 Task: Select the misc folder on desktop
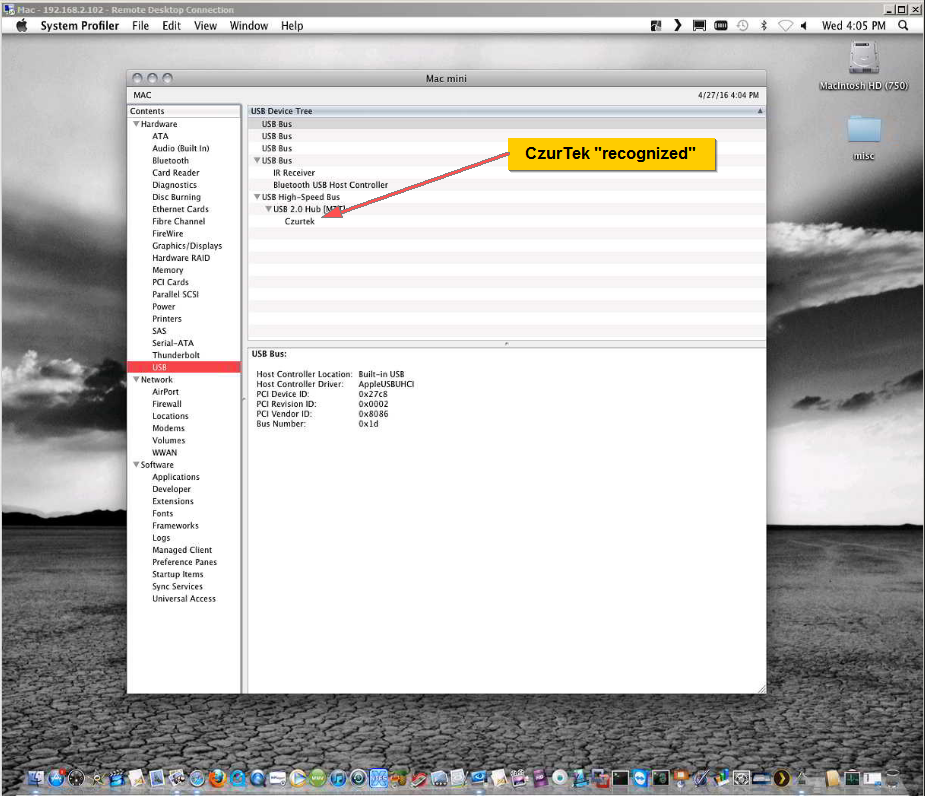(x=864, y=129)
